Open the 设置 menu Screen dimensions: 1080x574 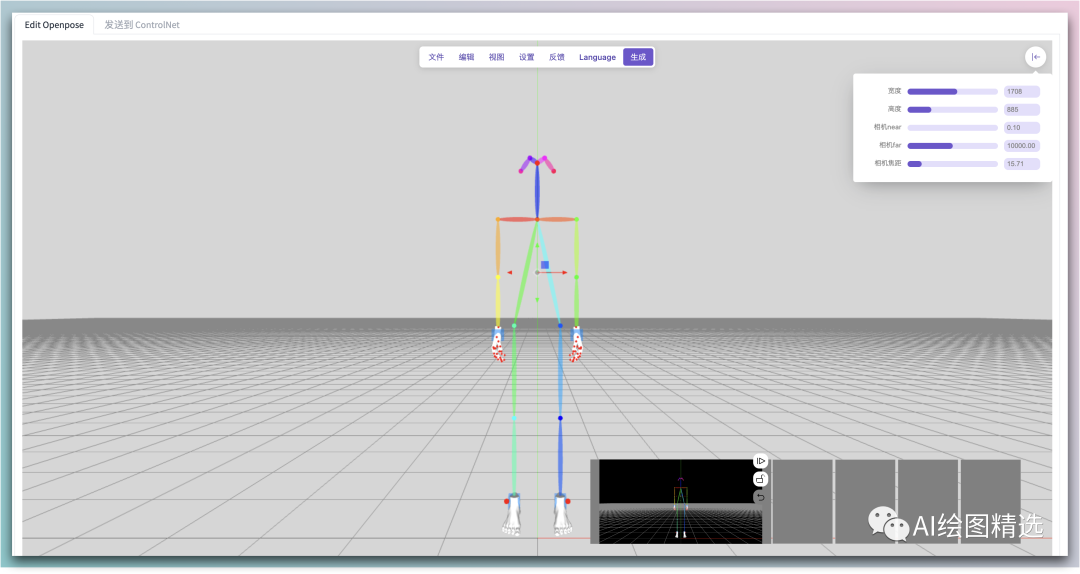click(x=527, y=57)
